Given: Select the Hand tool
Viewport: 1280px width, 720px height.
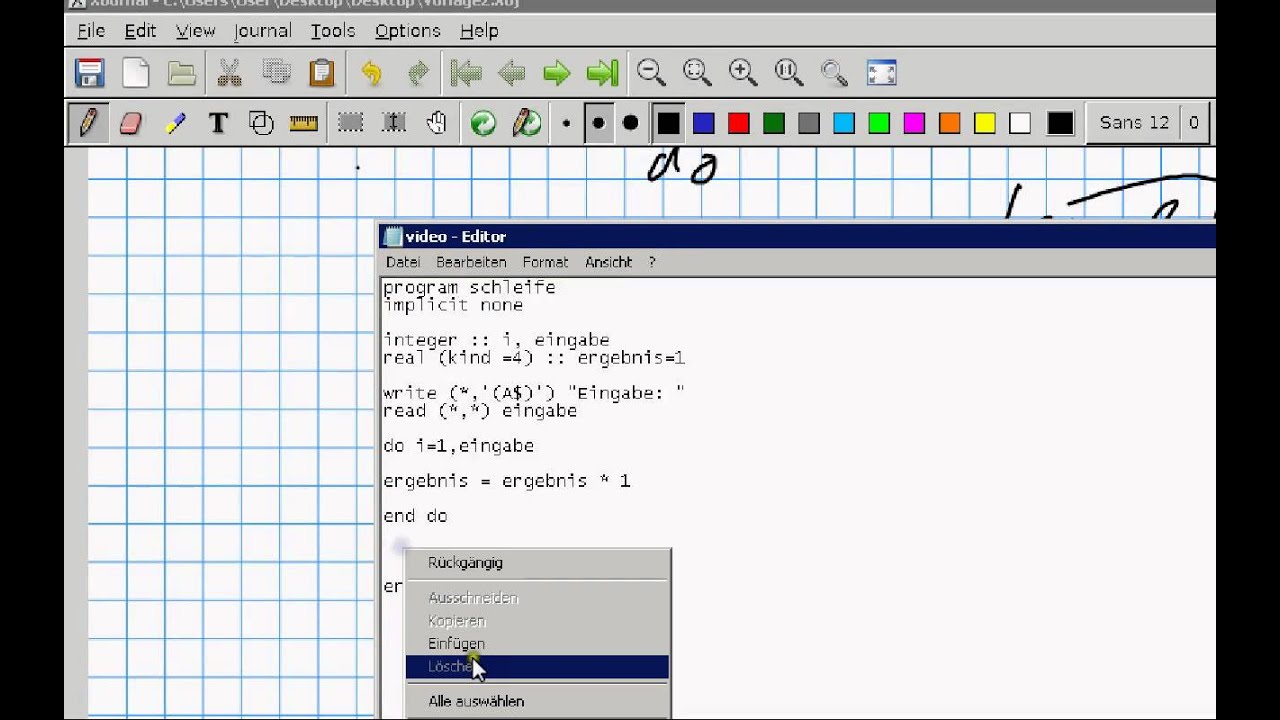Looking at the screenshot, I should [437, 123].
